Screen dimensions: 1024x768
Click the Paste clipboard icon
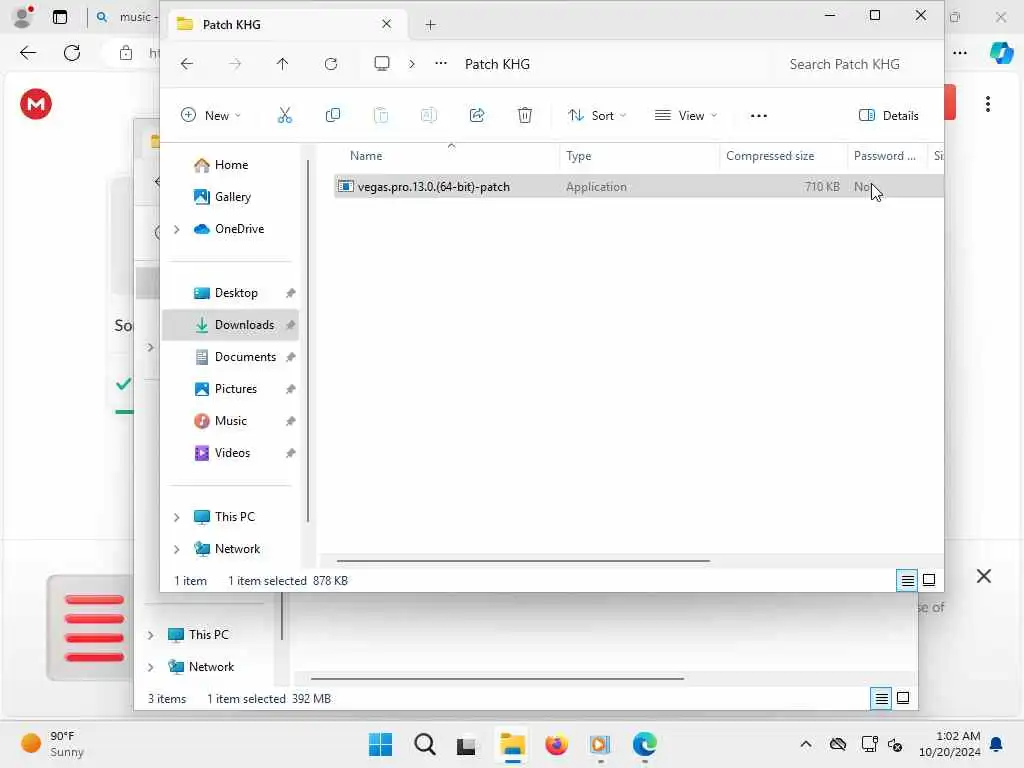[381, 116]
